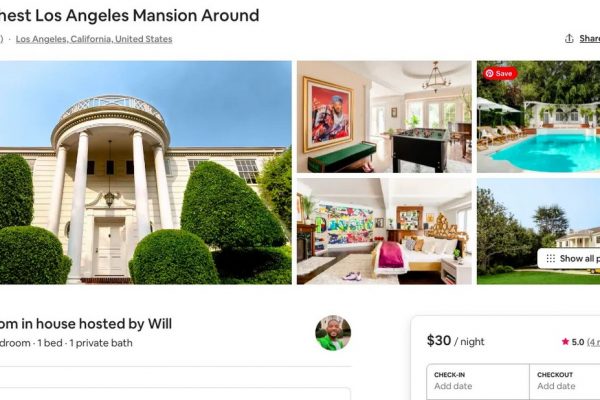The image size is (600, 400).
Task: Open the reviews count link beside 5.0
Action: click(x=593, y=342)
